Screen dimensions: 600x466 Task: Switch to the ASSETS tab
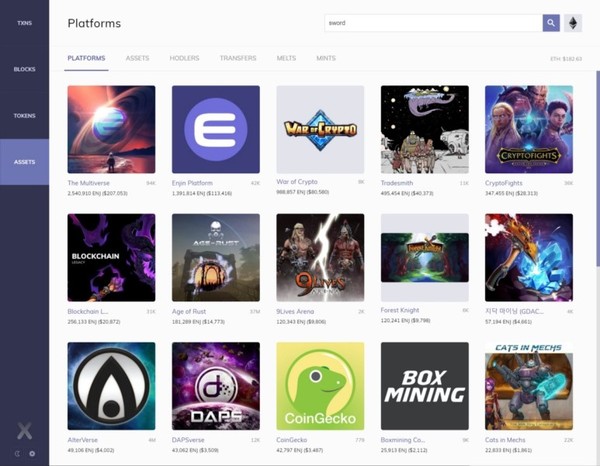(x=137, y=58)
